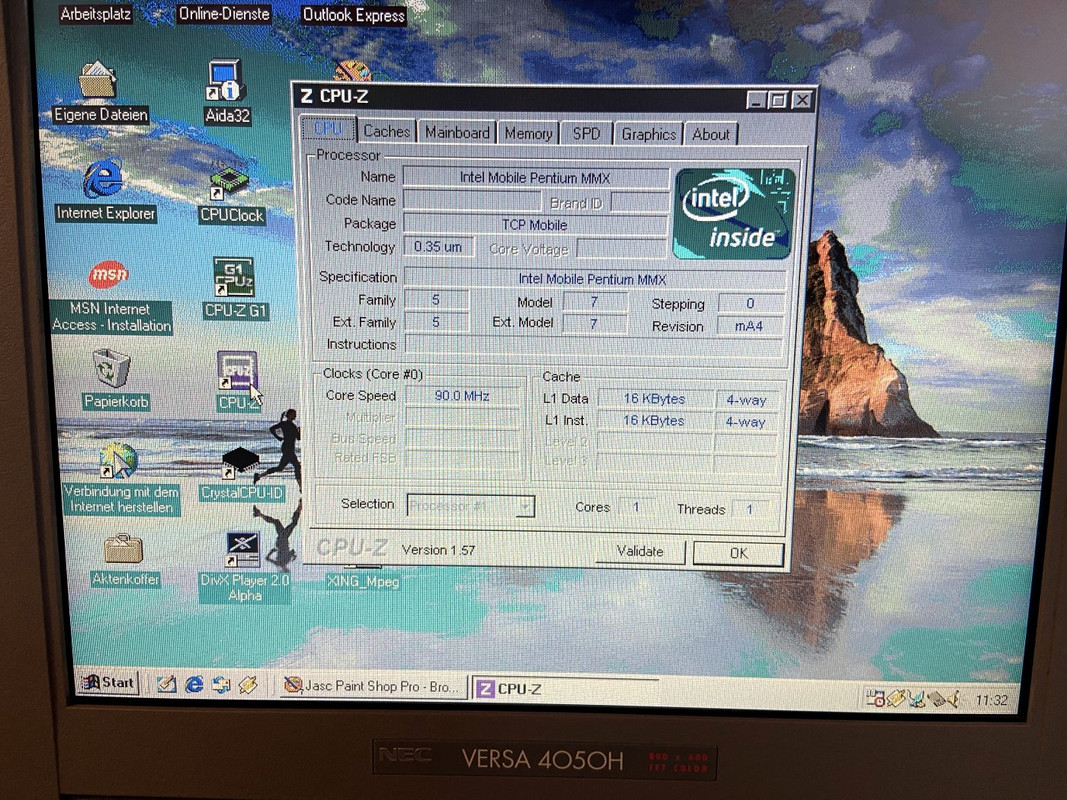Open the Memory tab

pos(528,133)
